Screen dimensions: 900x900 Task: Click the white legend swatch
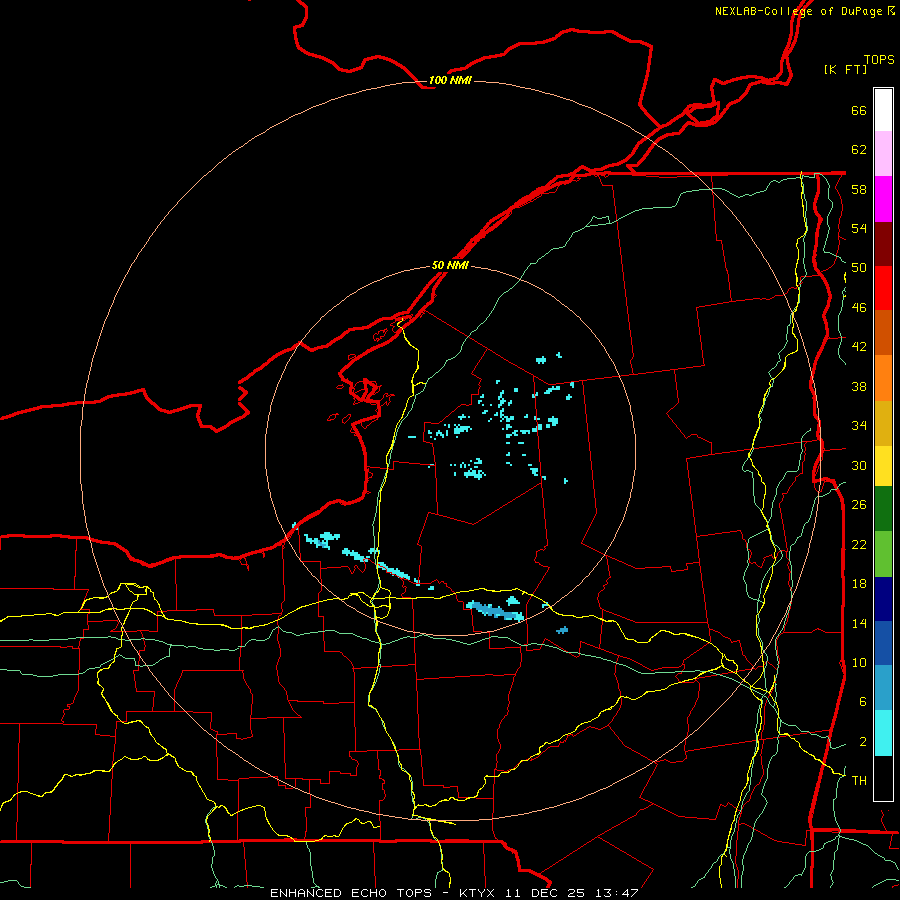pyautogui.click(x=883, y=110)
